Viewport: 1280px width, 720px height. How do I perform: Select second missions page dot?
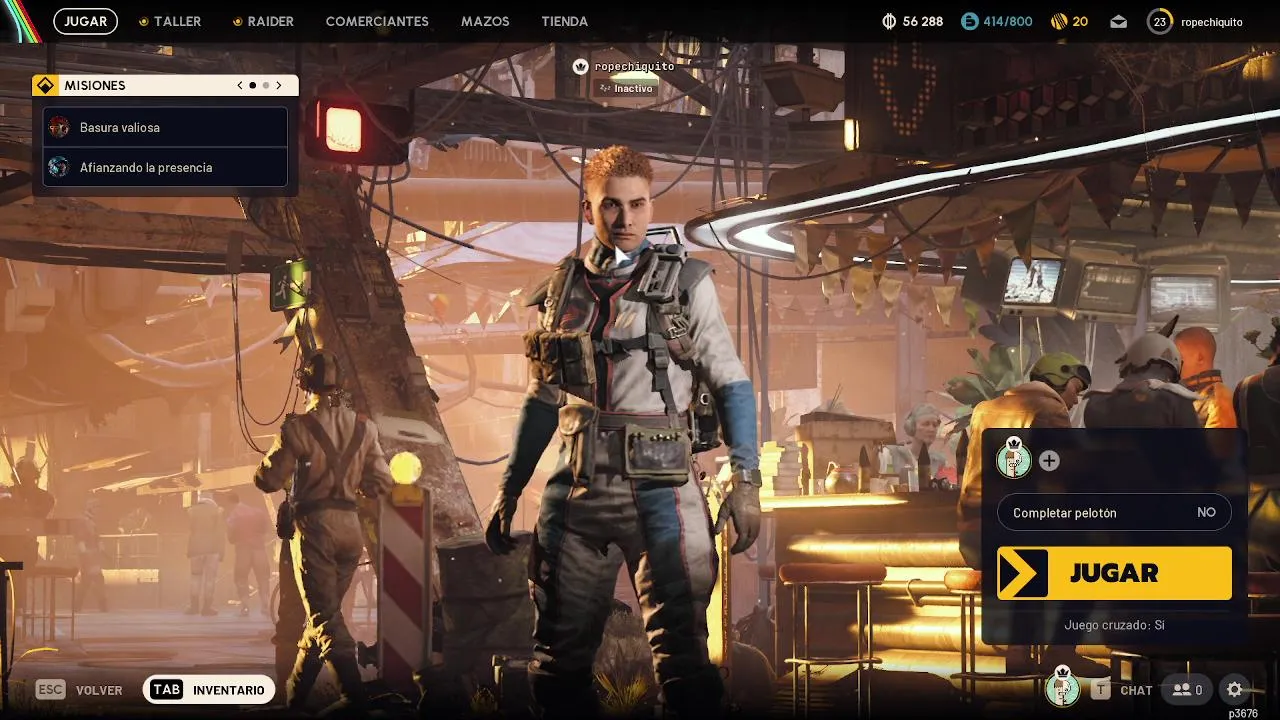(x=265, y=86)
